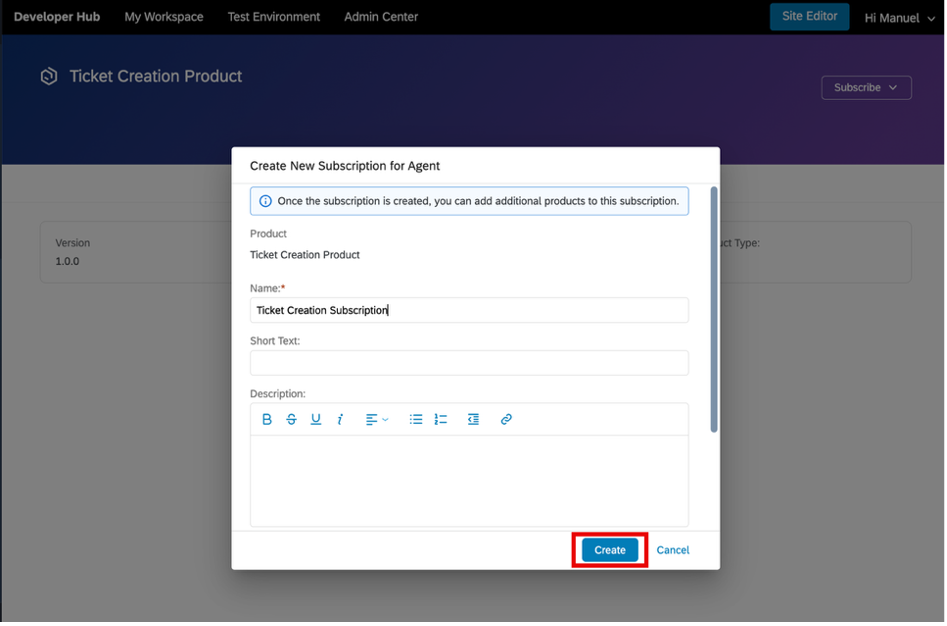Insert numbered list in Description
This screenshot has width=947, height=626.
(x=440, y=419)
